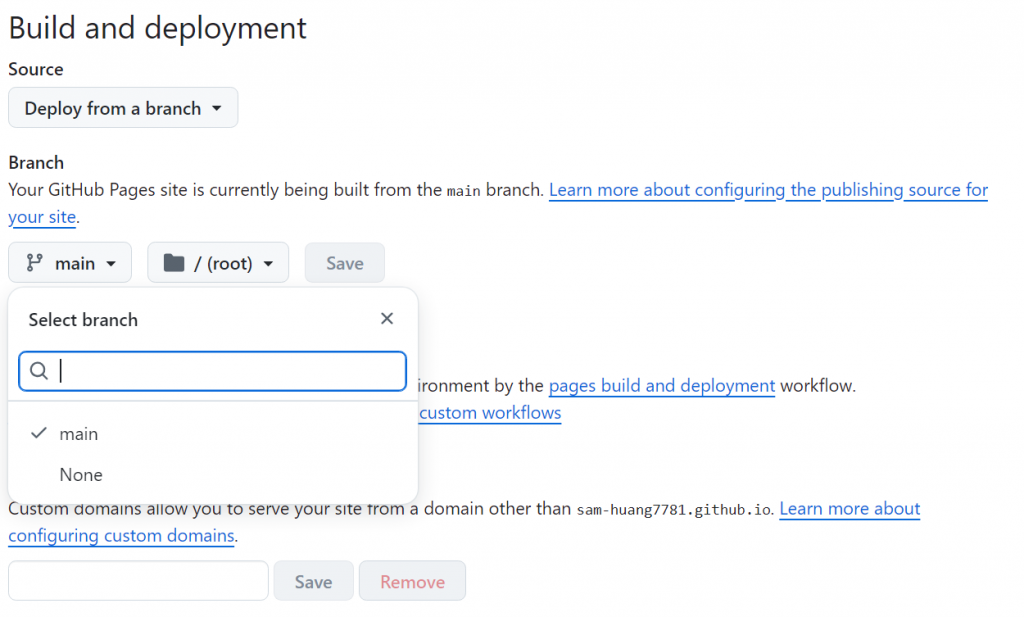Select main in the branch list
Screen dimensions: 1024x617
(x=79, y=434)
